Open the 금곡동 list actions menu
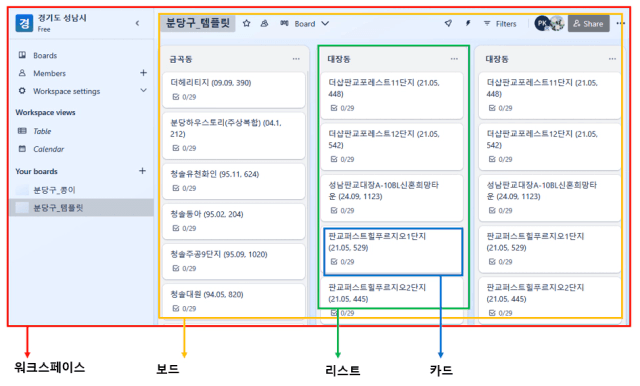This screenshot has height=386, width=640. 296,59
